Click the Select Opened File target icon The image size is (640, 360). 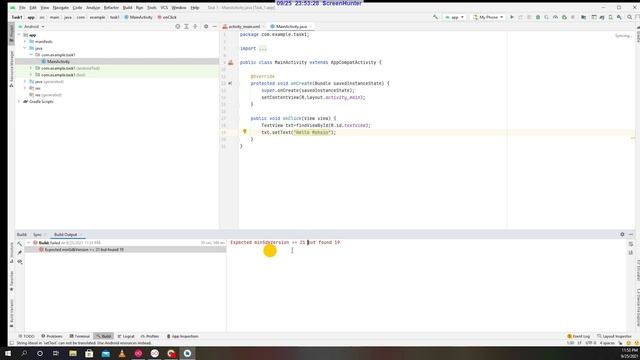(178, 27)
